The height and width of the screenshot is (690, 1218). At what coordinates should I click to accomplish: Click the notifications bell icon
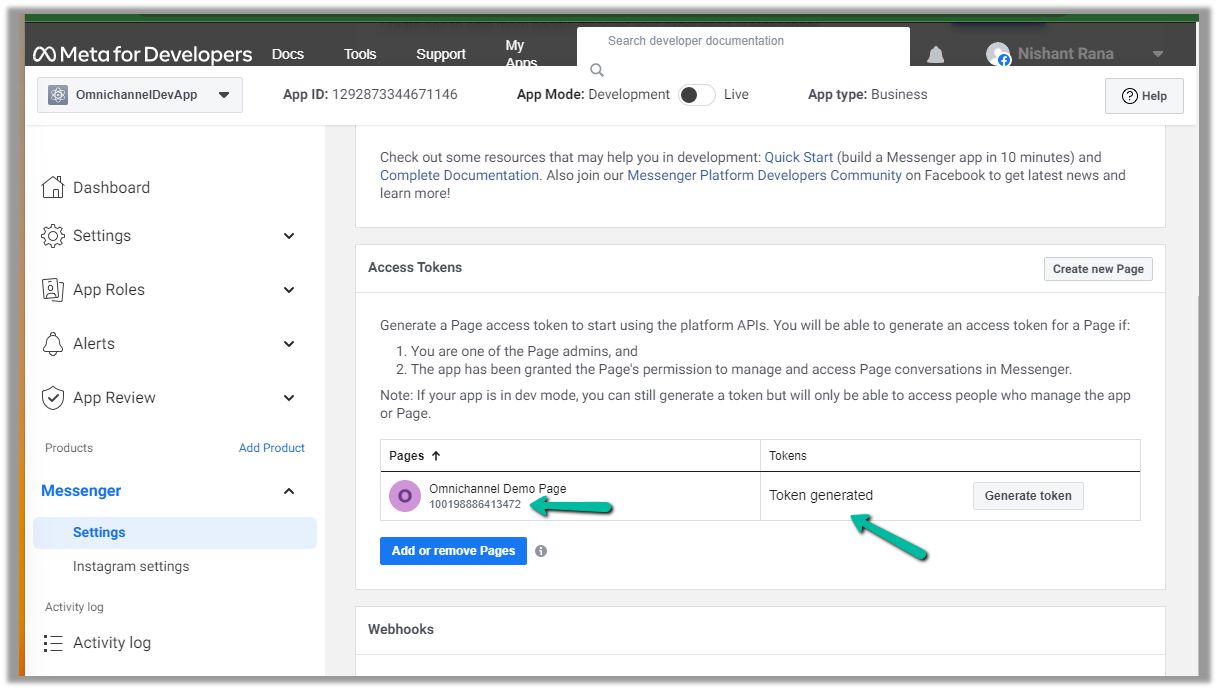point(935,55)
